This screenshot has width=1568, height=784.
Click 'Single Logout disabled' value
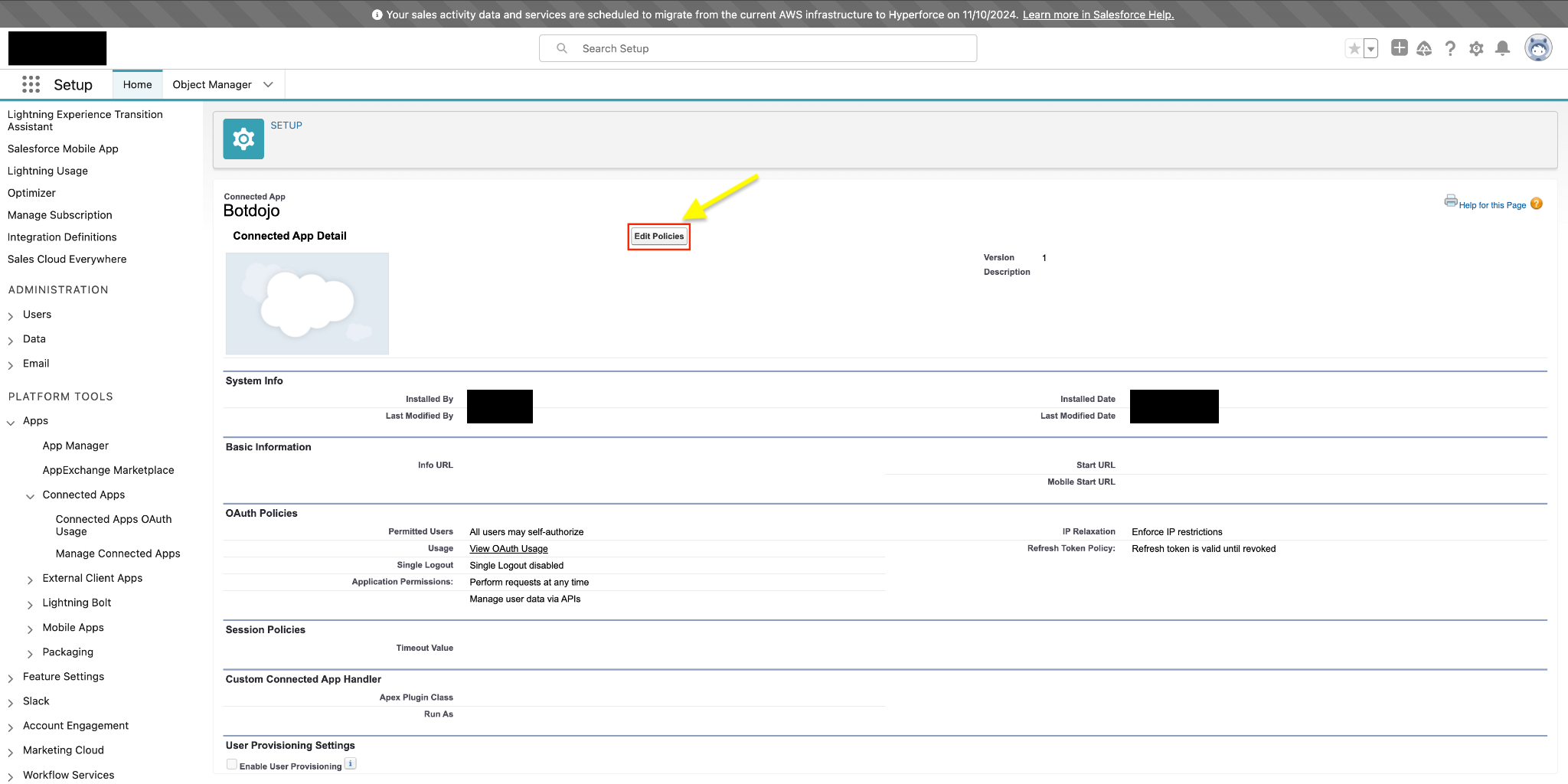pos(517,566)
